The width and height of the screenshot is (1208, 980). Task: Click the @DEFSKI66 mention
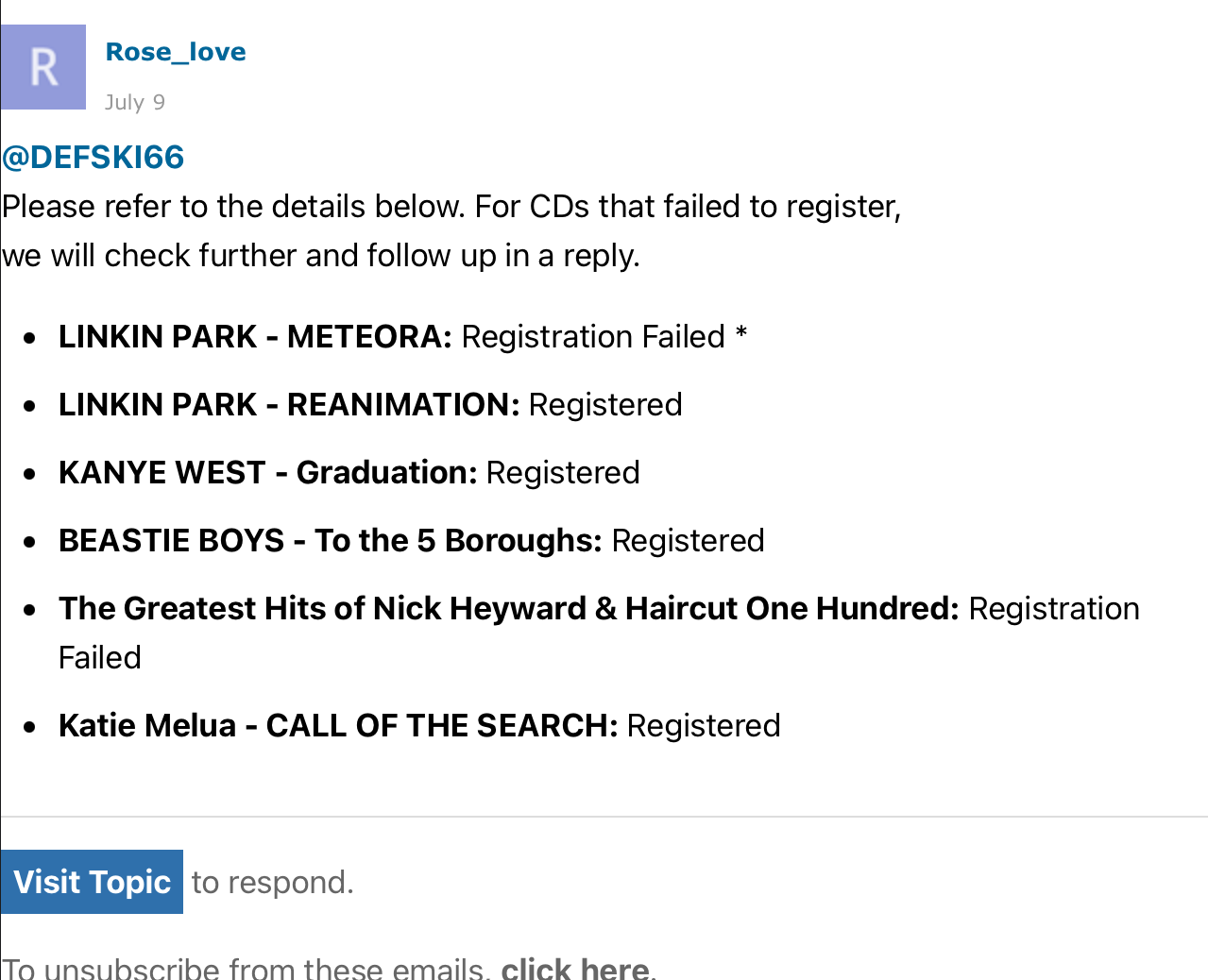[x=93, y=157]
